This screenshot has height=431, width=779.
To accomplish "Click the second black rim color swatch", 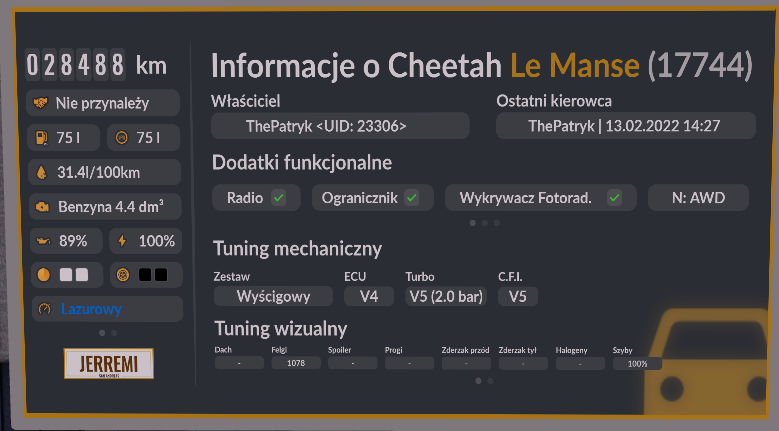I will pos(161,275).
